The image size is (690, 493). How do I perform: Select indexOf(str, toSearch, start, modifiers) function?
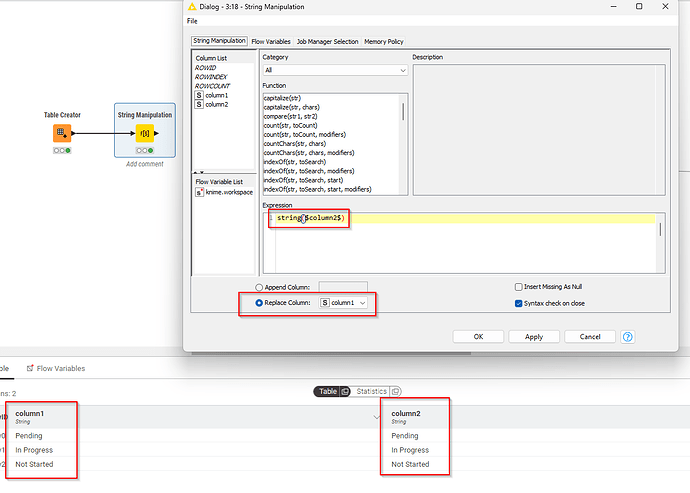click(x=317, y=189)
